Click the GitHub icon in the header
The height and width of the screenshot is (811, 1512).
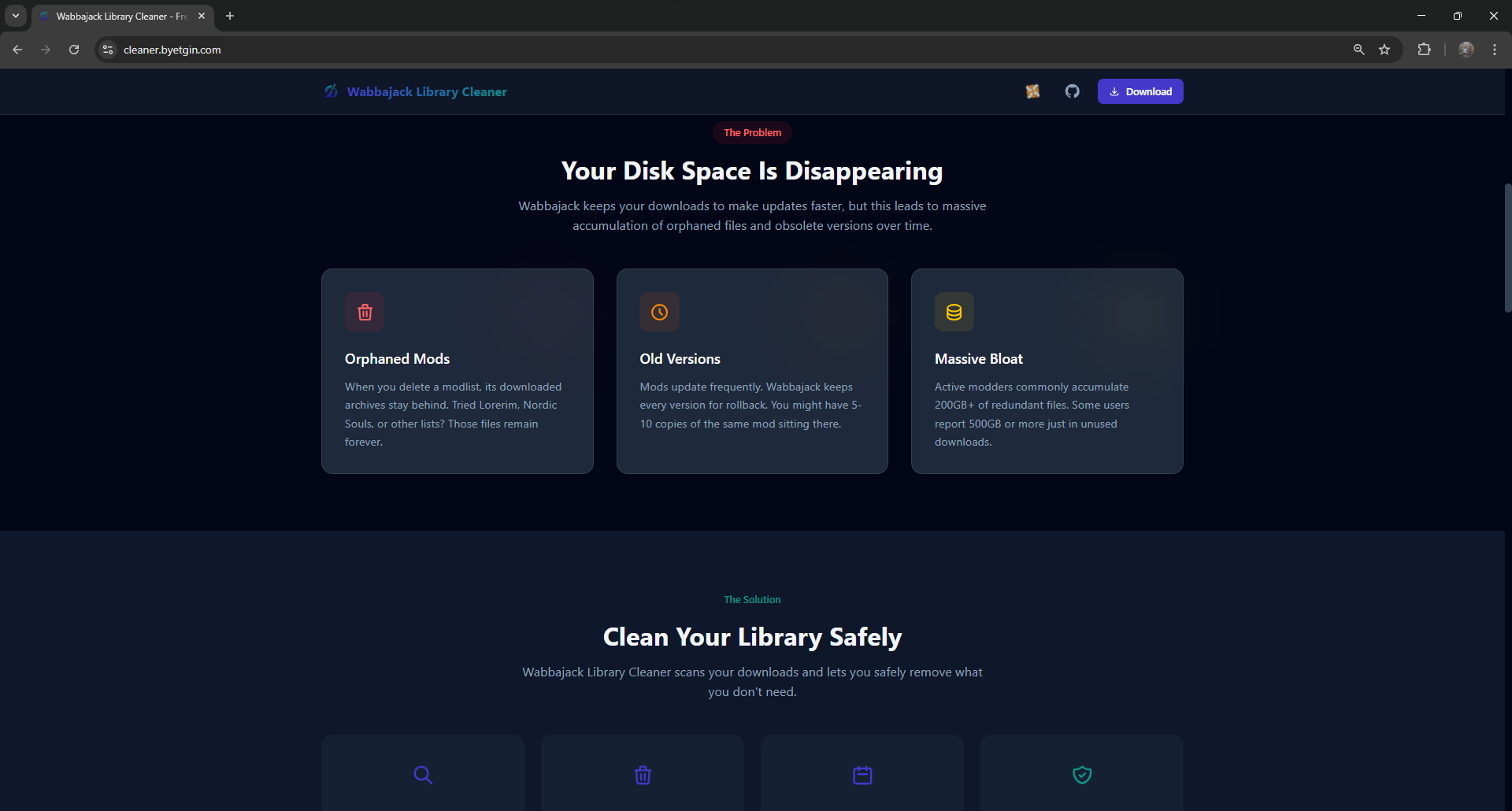point(1072,91)
